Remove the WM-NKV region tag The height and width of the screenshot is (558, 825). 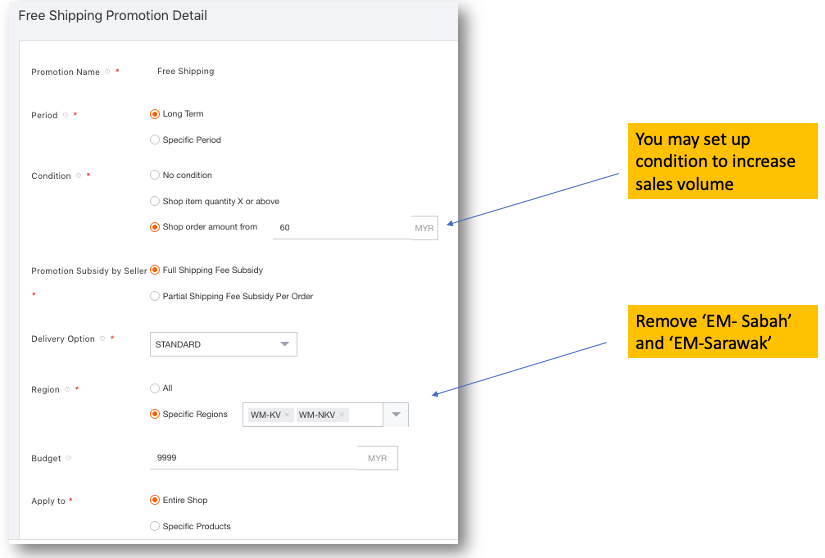pos(341,415)
